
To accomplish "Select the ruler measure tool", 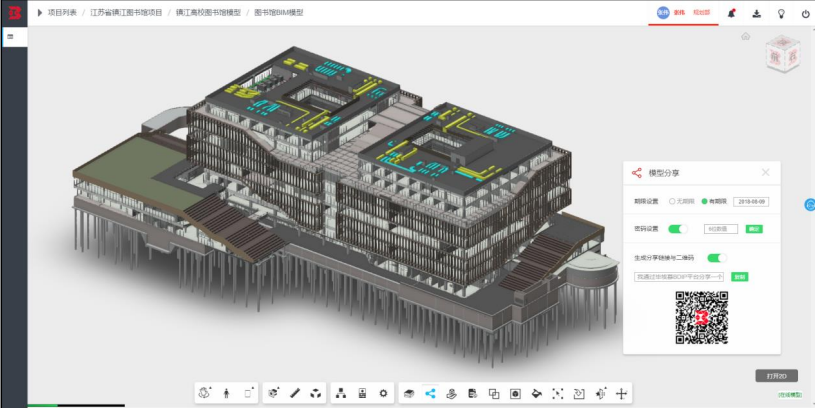I will coord(295,393).
